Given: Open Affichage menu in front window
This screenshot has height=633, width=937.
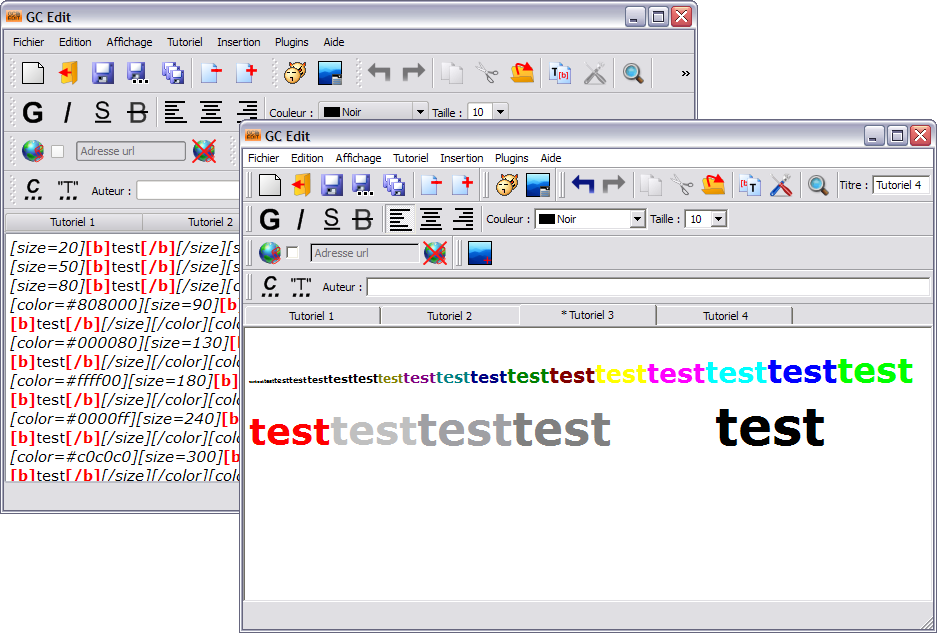Looking at the screenshot, I should [359, 158].
